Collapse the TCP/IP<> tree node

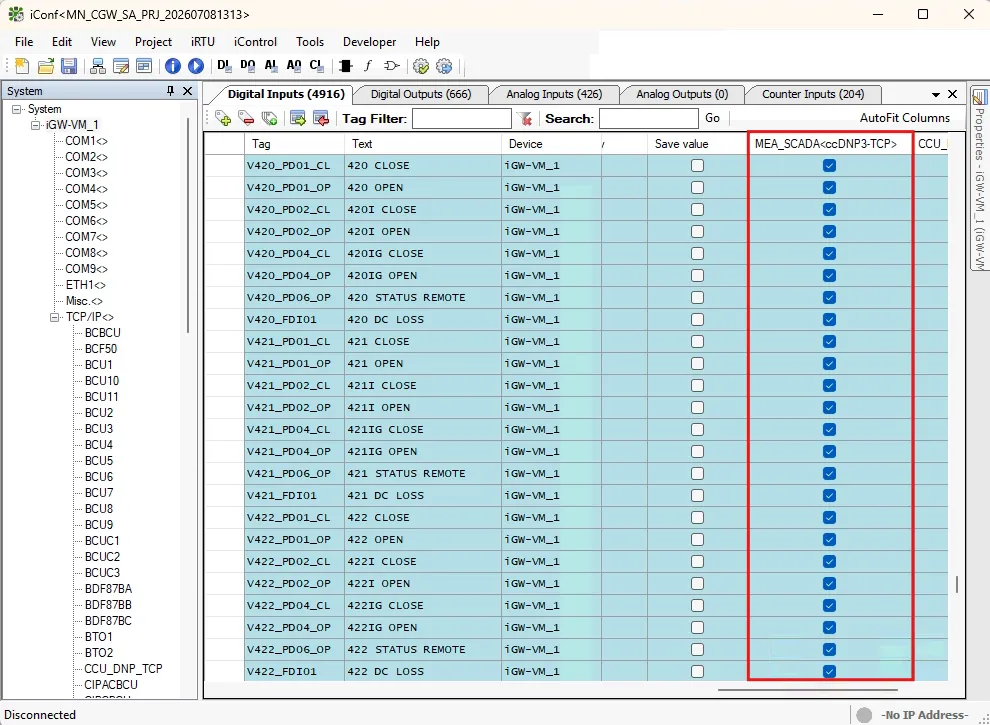[x=55, y=317]
